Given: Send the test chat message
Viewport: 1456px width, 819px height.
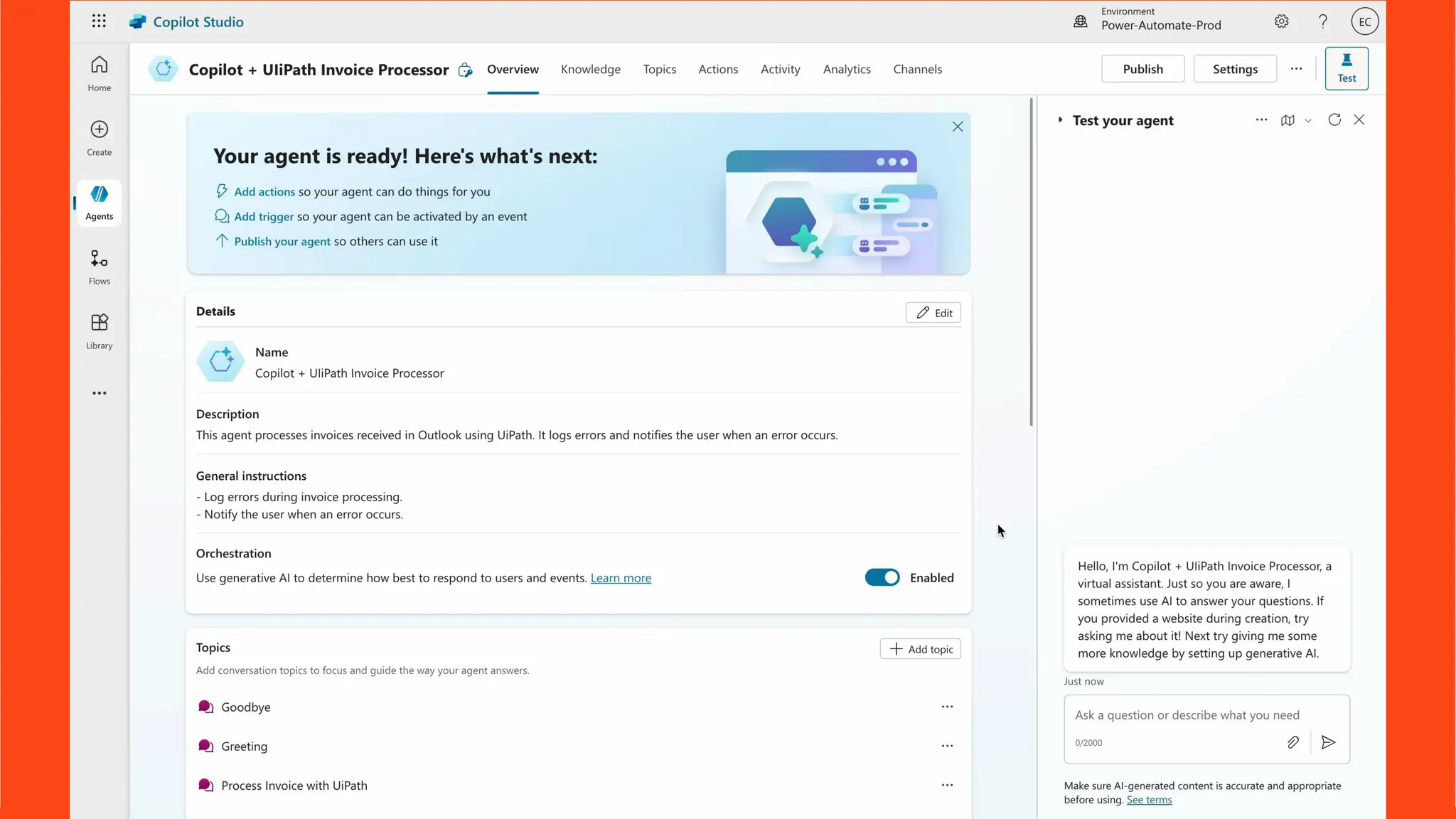Looking at the screenshot, I should [1327, 742].
